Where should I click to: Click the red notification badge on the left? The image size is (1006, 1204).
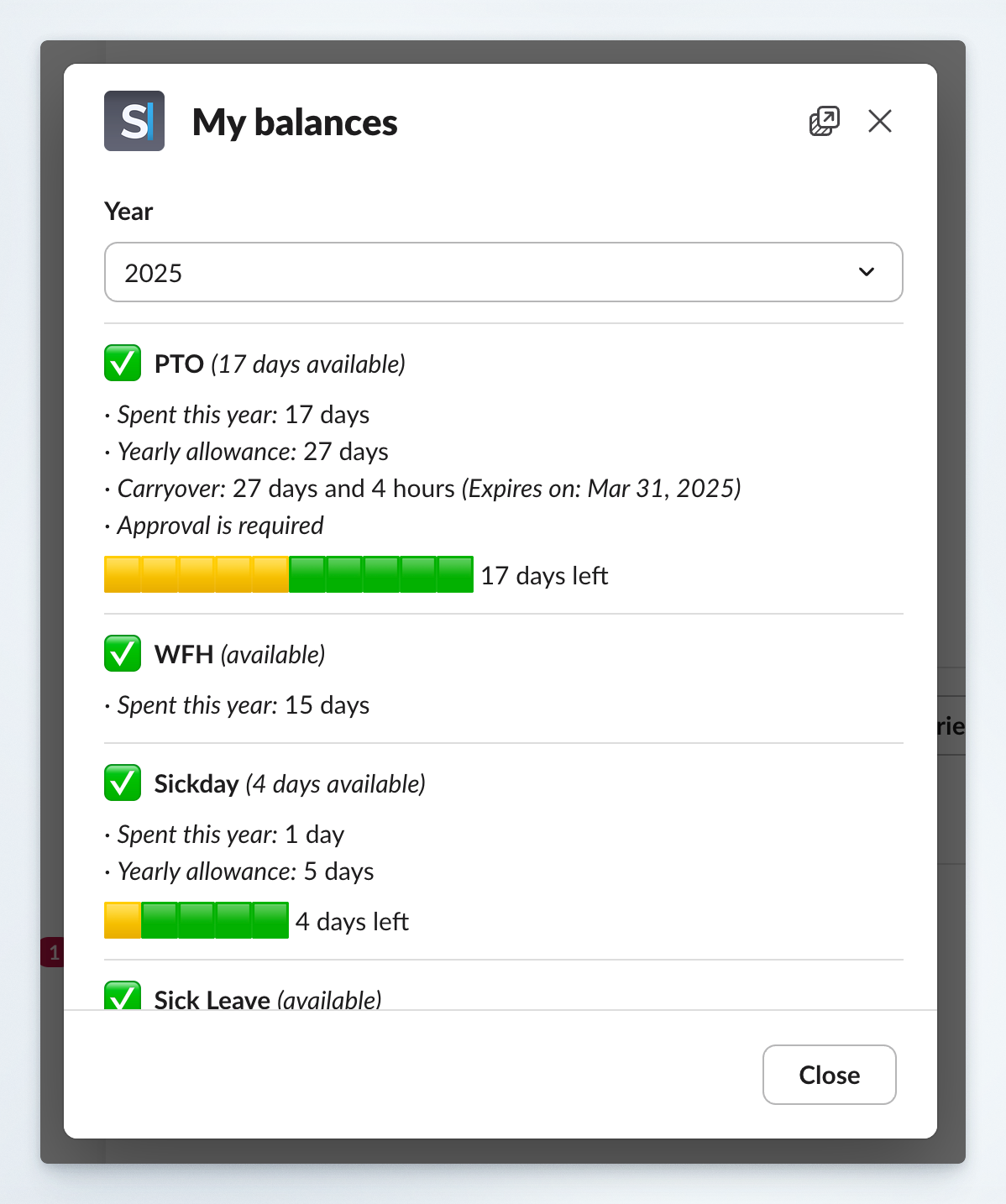coord(53,952)
